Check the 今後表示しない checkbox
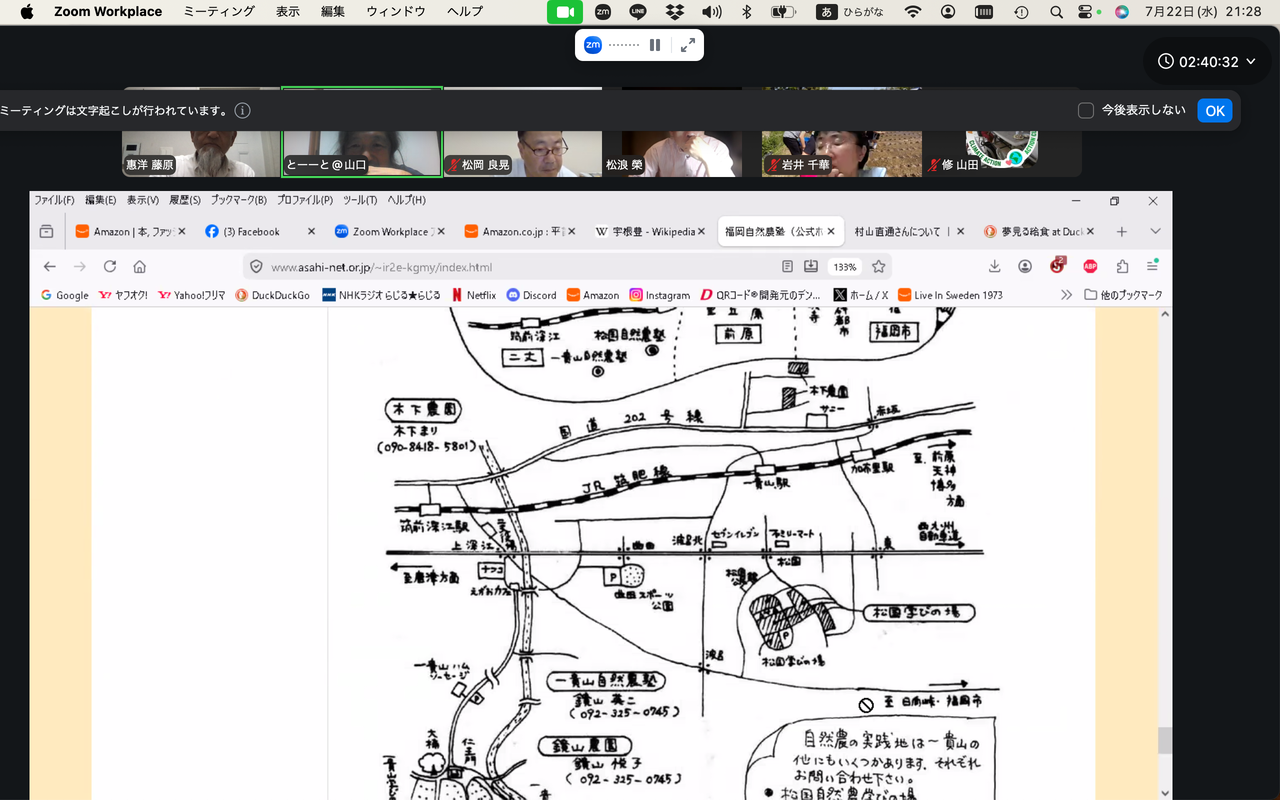Viewport: 1280px width, 800px height. click(1086, 111)
